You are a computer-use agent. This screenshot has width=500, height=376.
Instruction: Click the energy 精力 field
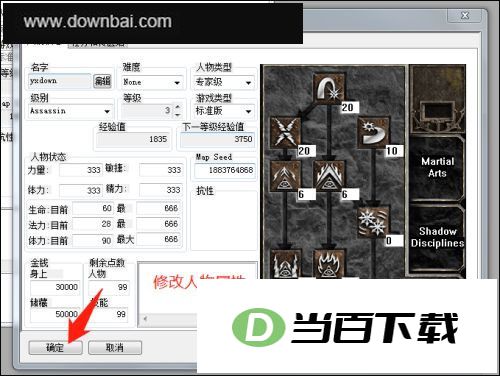(x=161, y=190)
